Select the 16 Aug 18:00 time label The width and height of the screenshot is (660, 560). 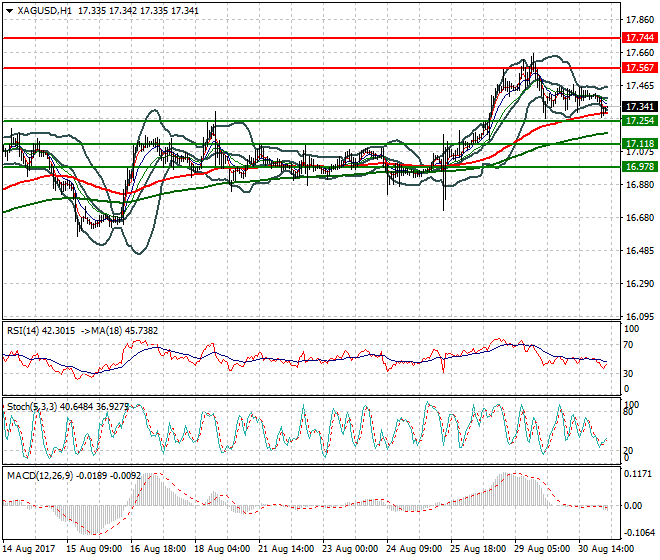(x=158, y=549)
